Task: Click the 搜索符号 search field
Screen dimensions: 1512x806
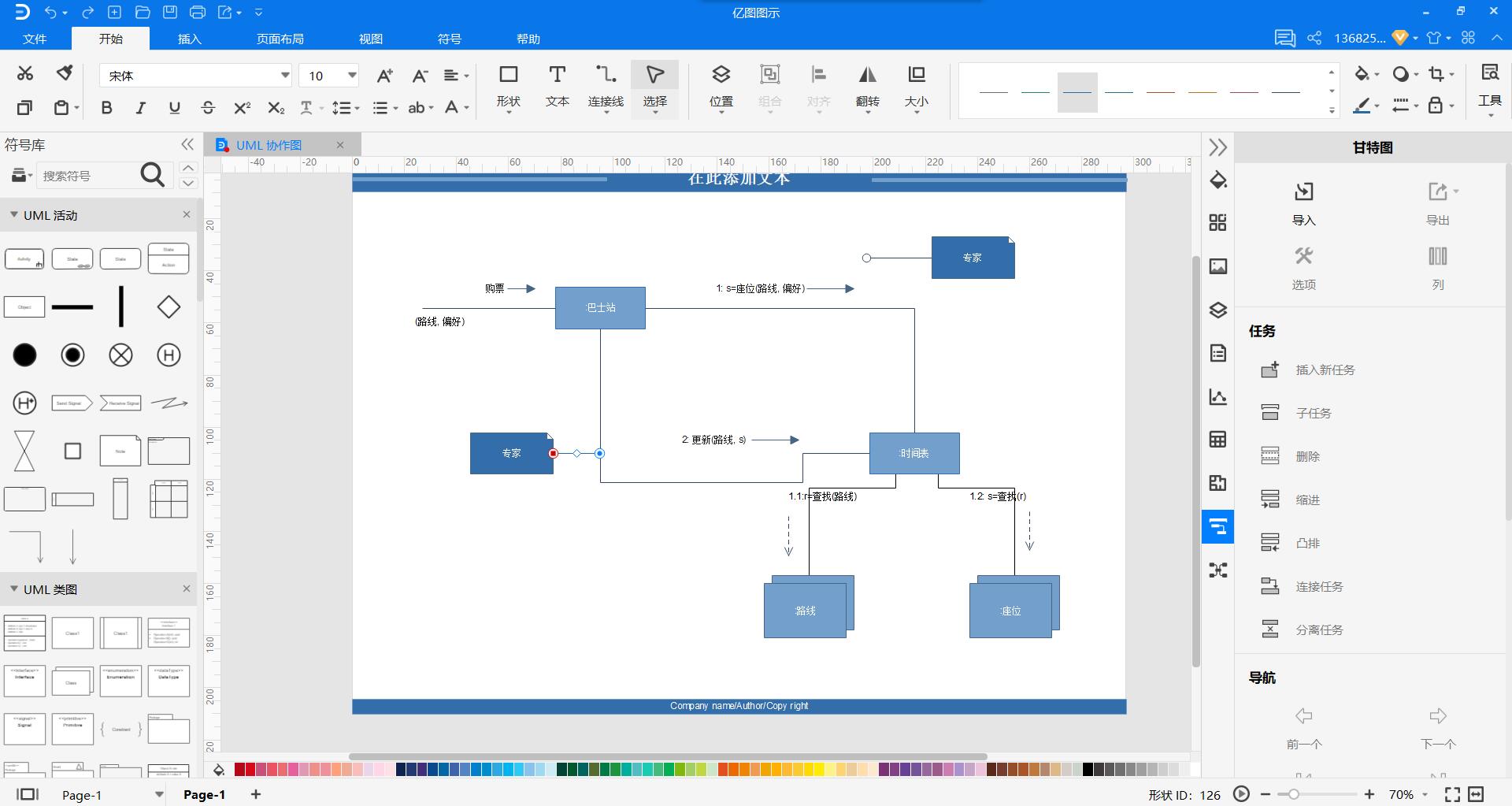Action: (x=87, y=176)
